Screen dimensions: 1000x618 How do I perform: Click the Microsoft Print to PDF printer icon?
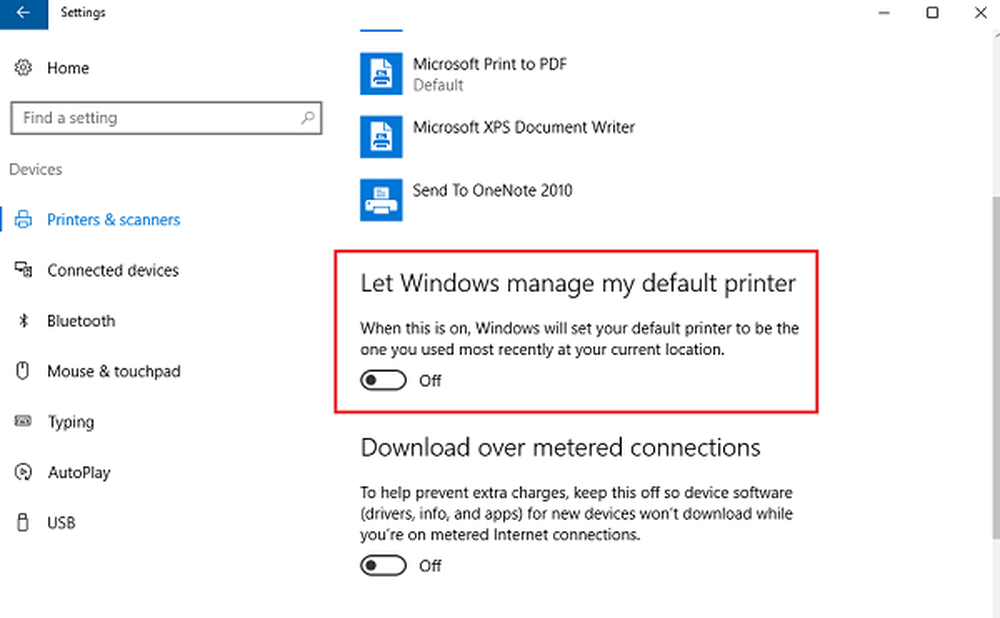point(381,74)
